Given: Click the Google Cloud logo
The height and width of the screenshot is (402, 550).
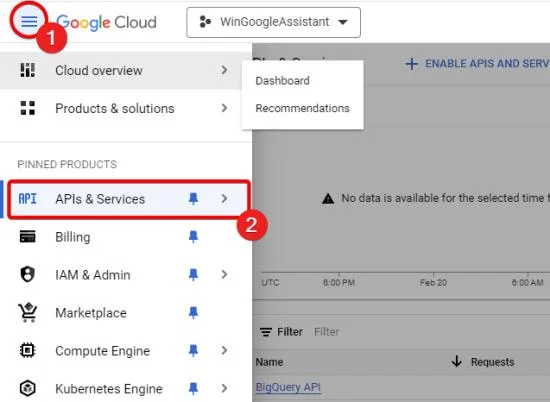Looking at the screenshot, I should pyautogui.click(x=106, y=22).
